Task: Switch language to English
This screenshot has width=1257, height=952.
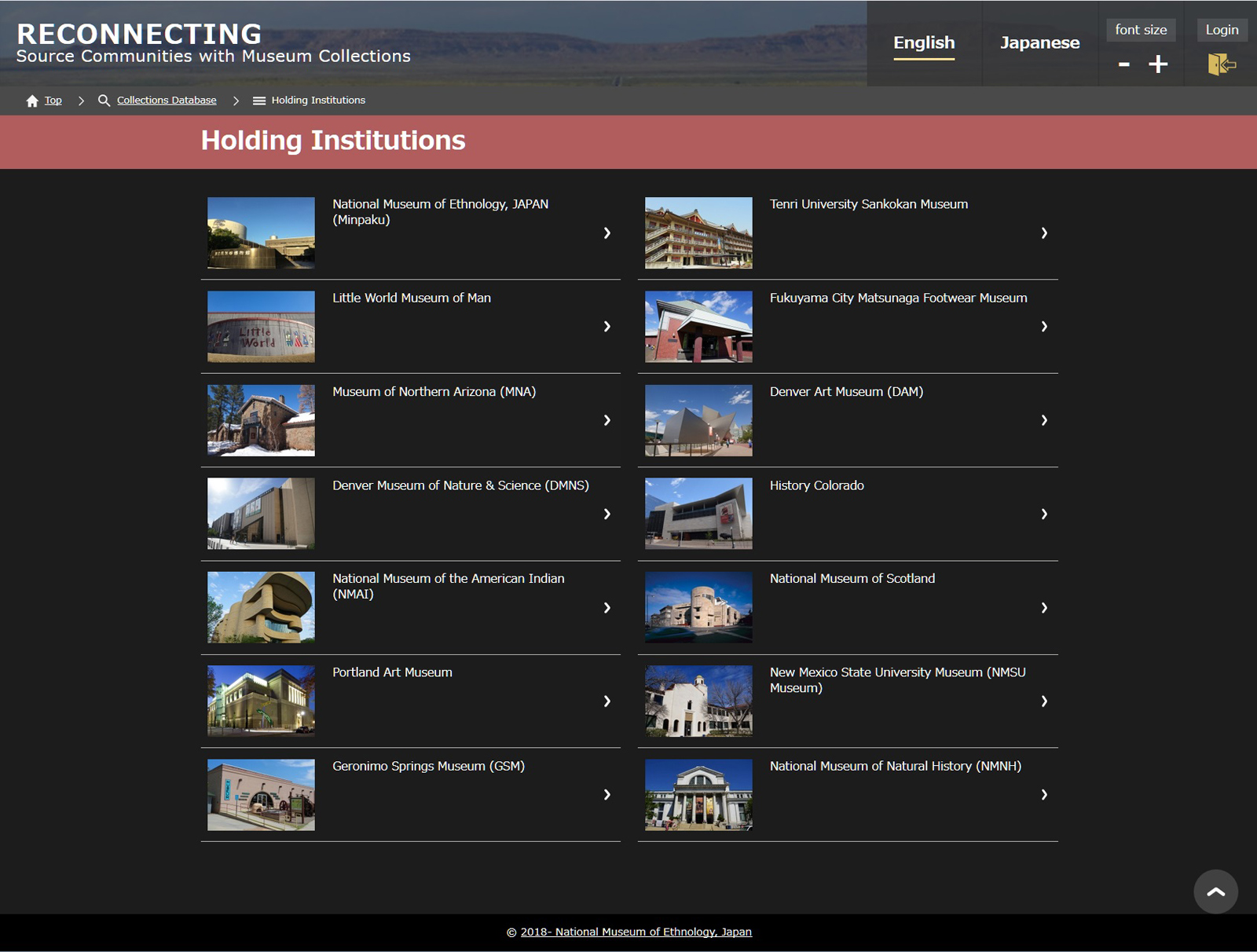Action: point(924,42)
